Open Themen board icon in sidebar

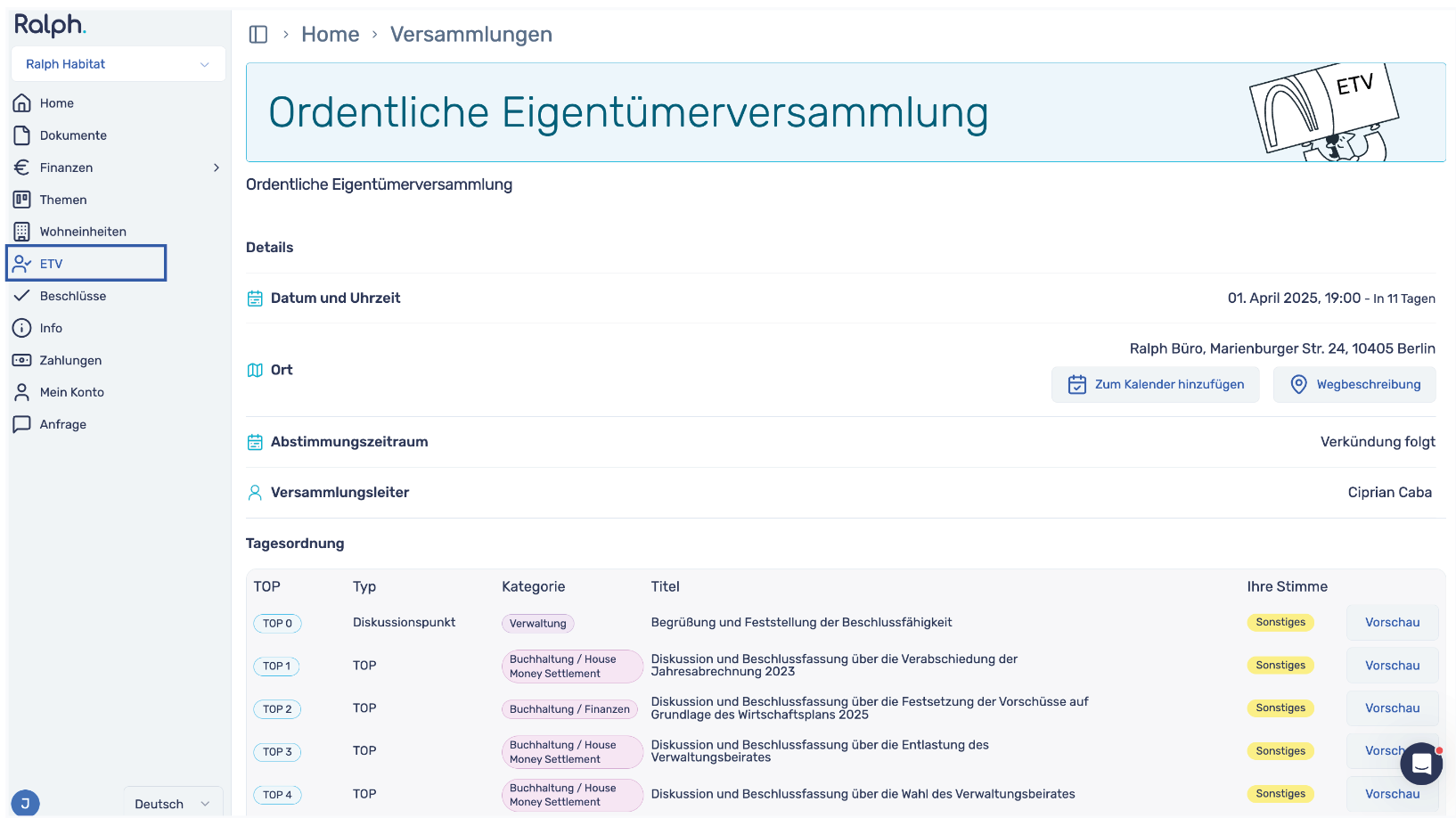point(22,200)
